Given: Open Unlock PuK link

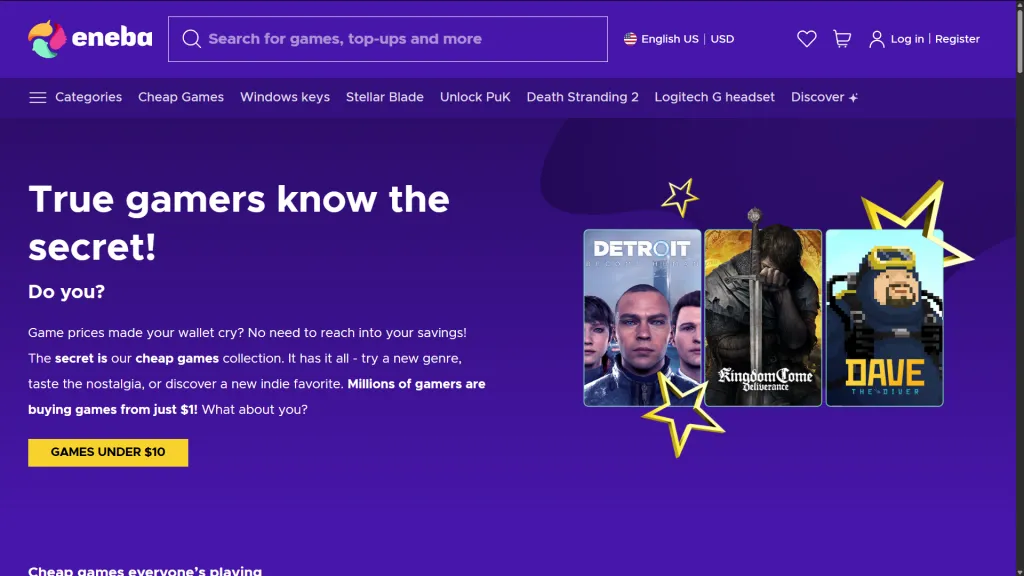Looking at the screenshot, I should (x=475, y=97).
